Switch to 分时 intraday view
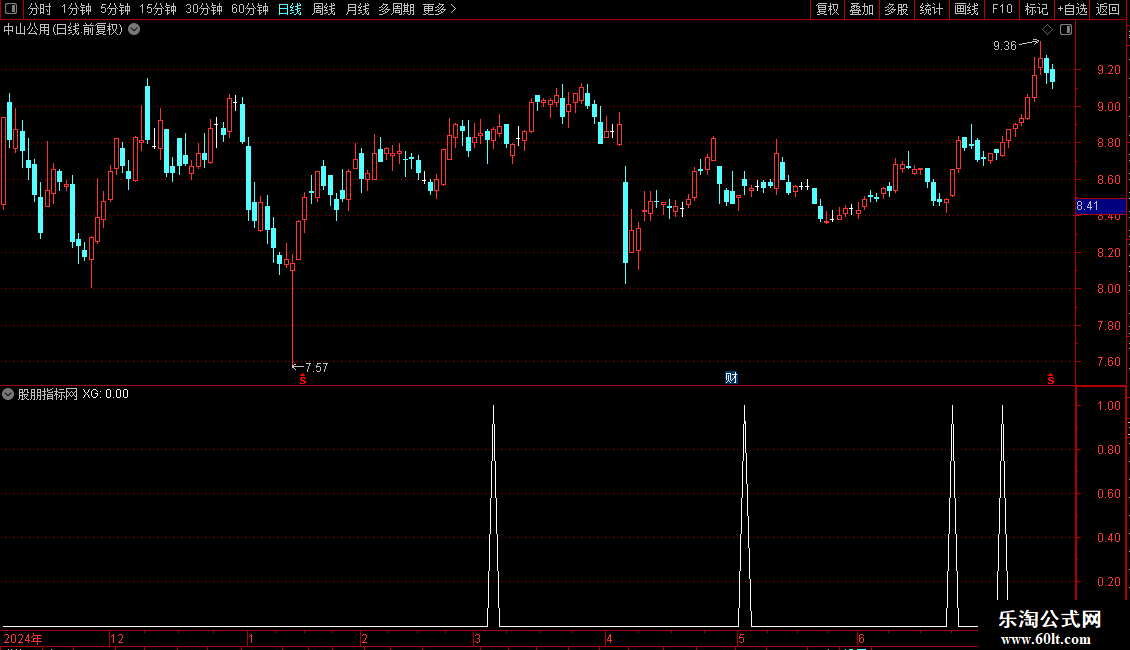The height and width of the screenshot is (650, 1130). click(40, 9)
